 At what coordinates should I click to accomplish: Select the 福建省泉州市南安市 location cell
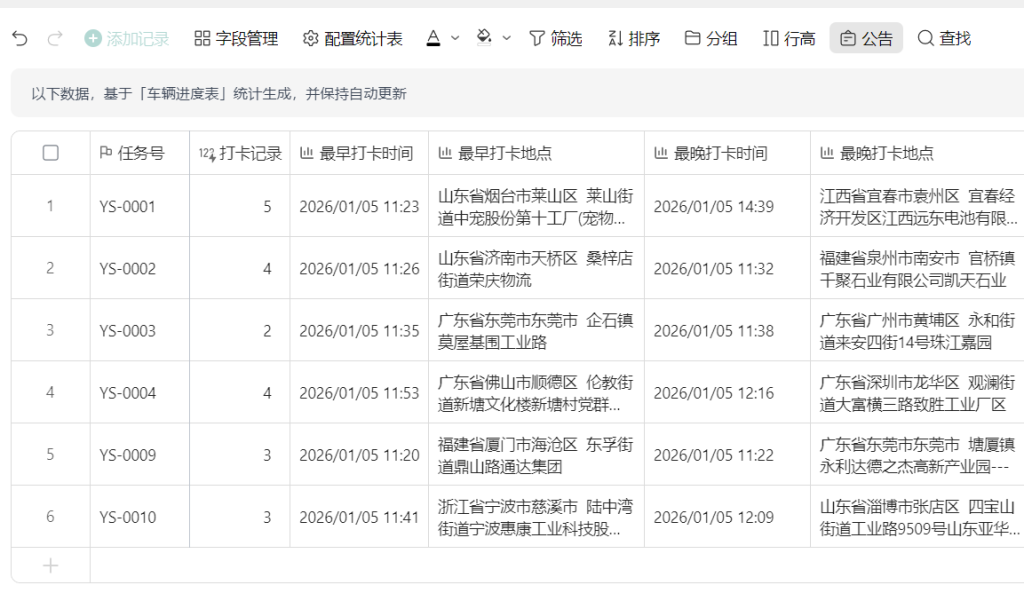click(917, 268)
